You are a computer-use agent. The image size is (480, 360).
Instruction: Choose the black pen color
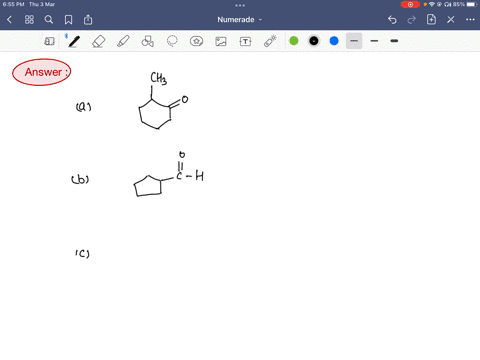(x=314, y=41)
